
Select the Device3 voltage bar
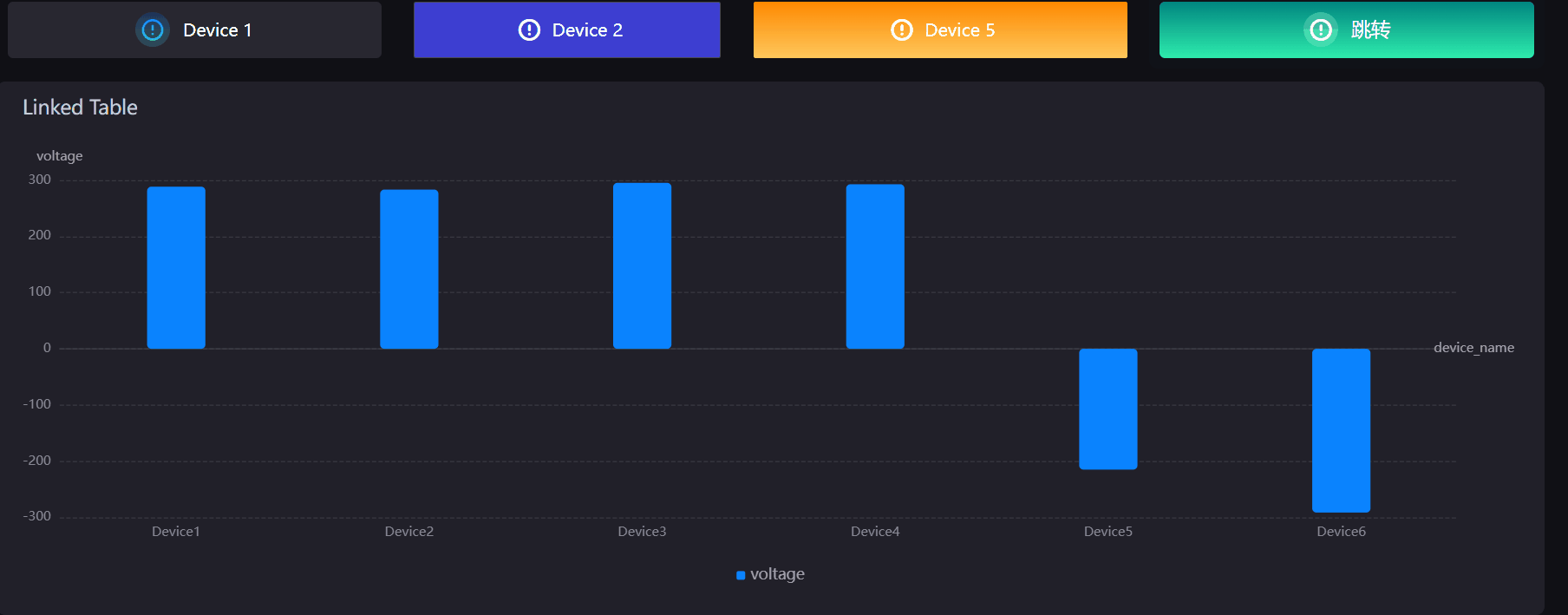pos(642,265)
